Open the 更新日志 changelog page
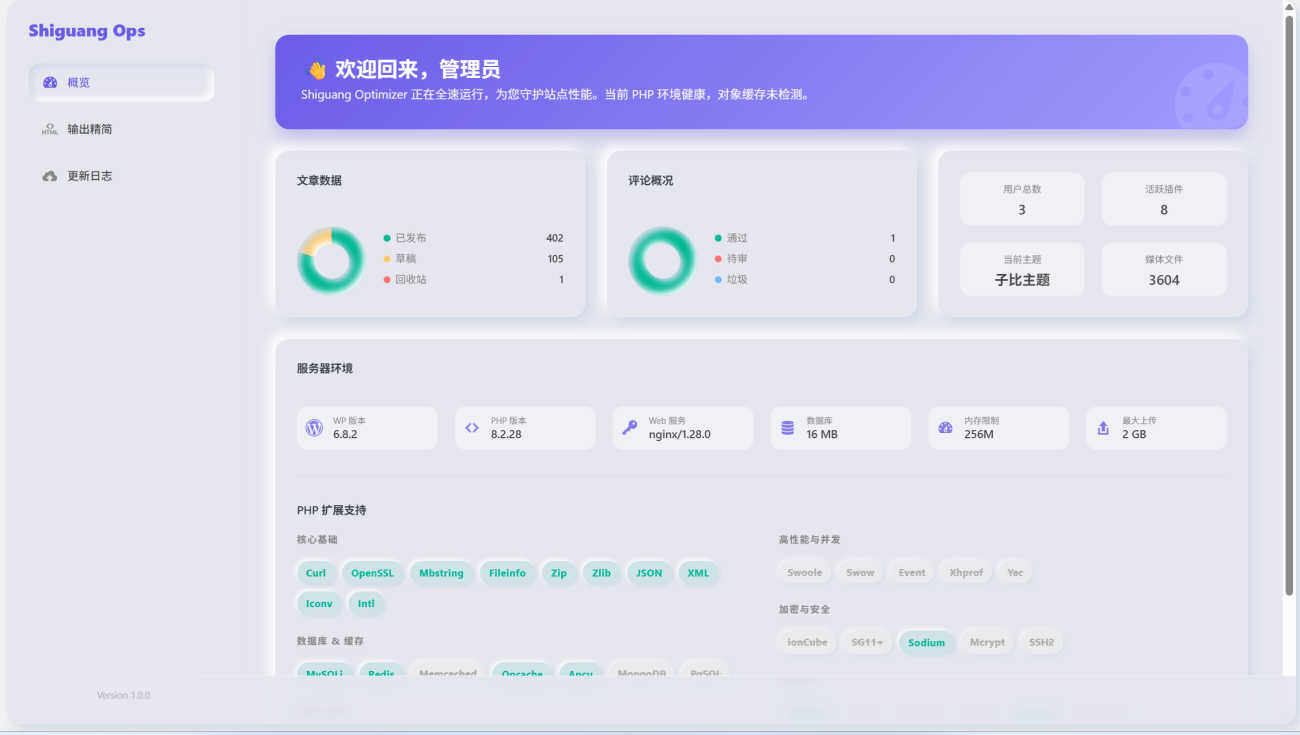The width and height of the screenshot is (1300, 735). pyautogui.click(x=90, y=176)
